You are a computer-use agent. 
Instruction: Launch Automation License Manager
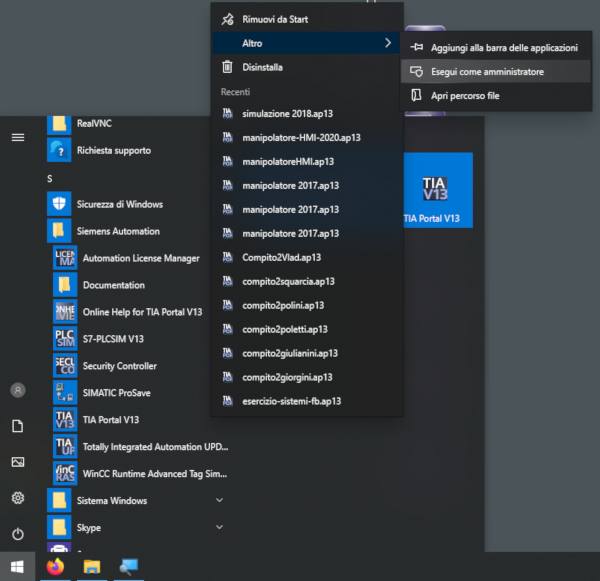click(140, 258)
